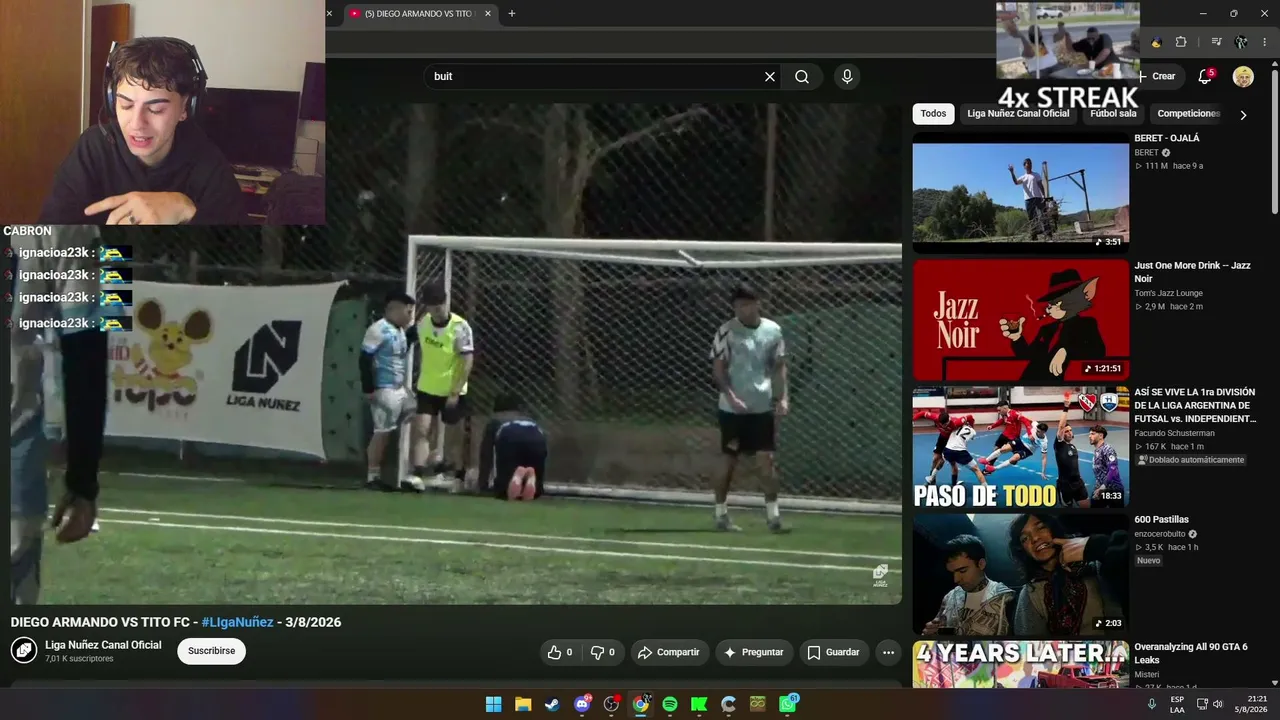1280x720 pixels.
Task: Clear the YouTube search box text
Action: point(770,77)
